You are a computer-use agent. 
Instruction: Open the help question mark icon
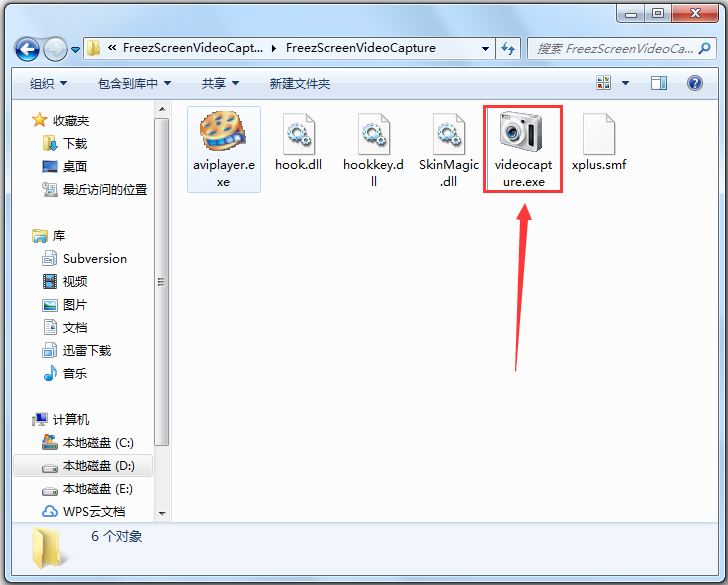pos(695,83)
